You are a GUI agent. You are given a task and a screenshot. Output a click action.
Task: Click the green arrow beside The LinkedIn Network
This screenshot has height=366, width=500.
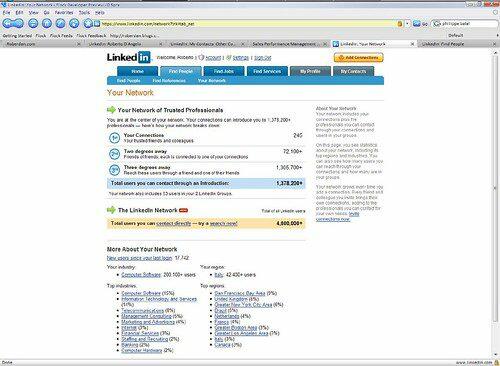(111, 210)
